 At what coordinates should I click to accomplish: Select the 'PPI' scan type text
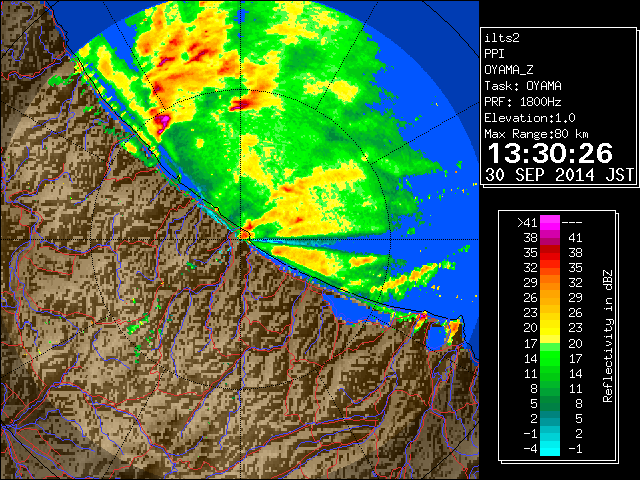tap(494, 54)
